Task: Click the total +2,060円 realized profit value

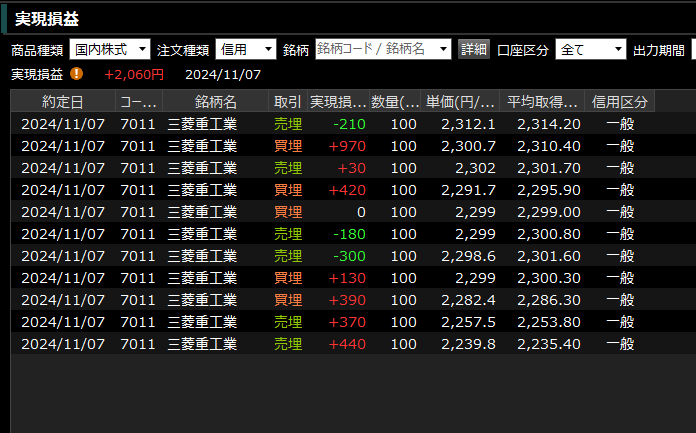Action: (134, 74)
